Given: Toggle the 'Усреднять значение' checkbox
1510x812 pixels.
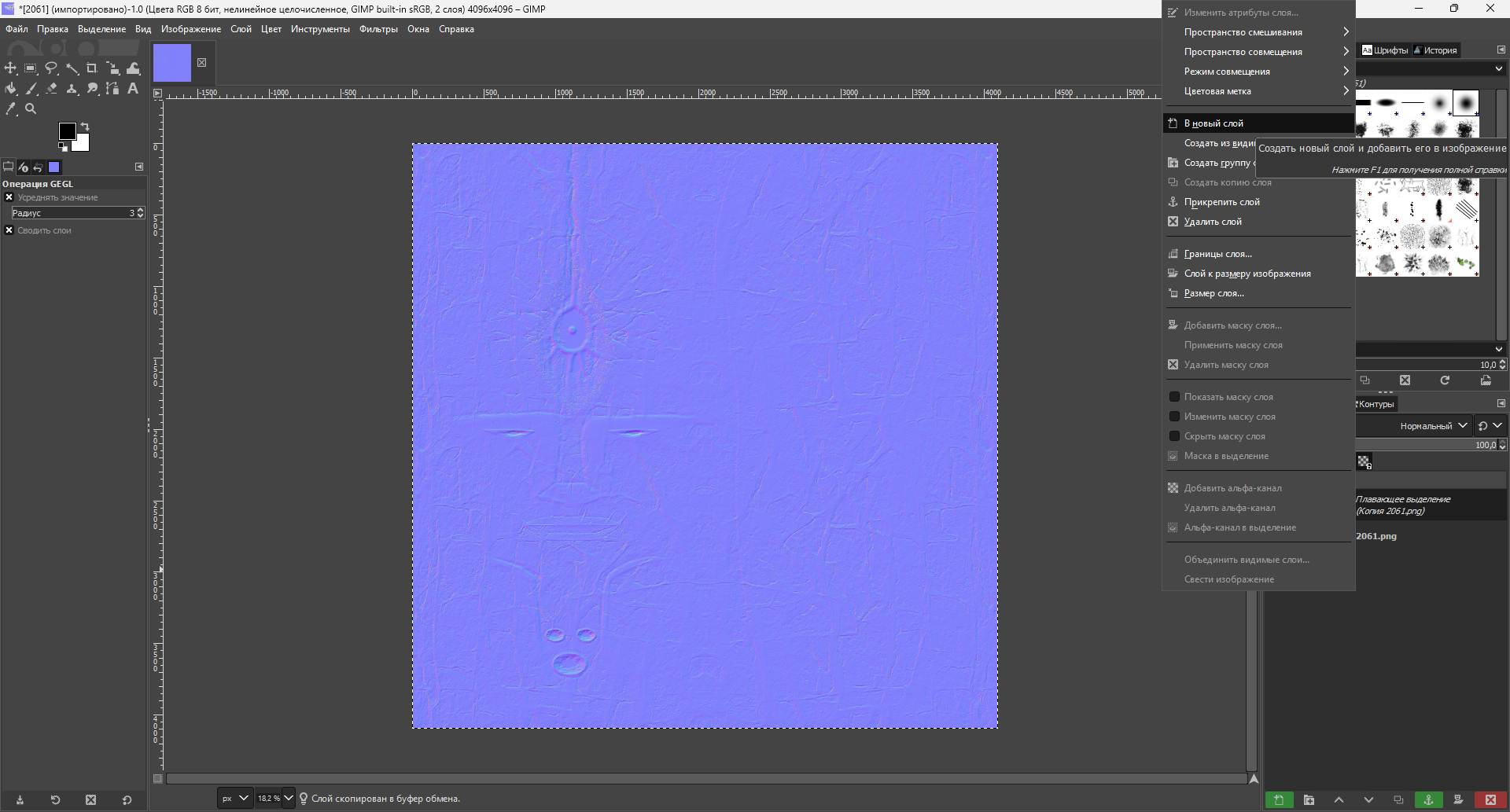Looking at the screenshot, I should point(9,197).
